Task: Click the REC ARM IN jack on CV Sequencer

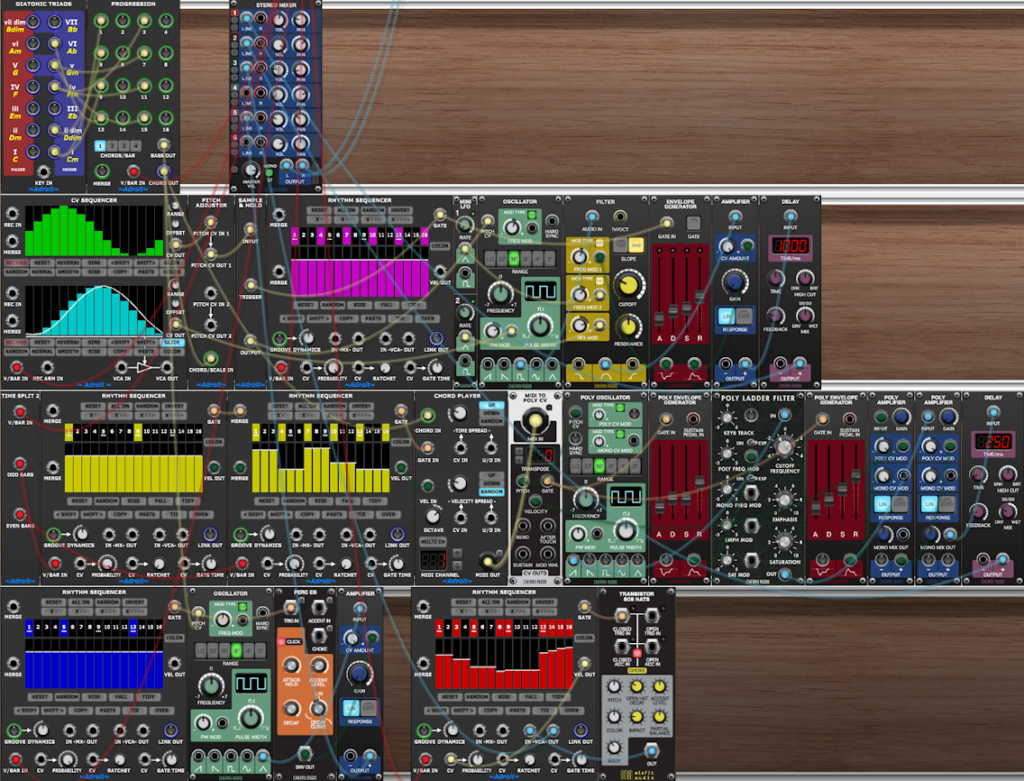Action: coord(47,368)
